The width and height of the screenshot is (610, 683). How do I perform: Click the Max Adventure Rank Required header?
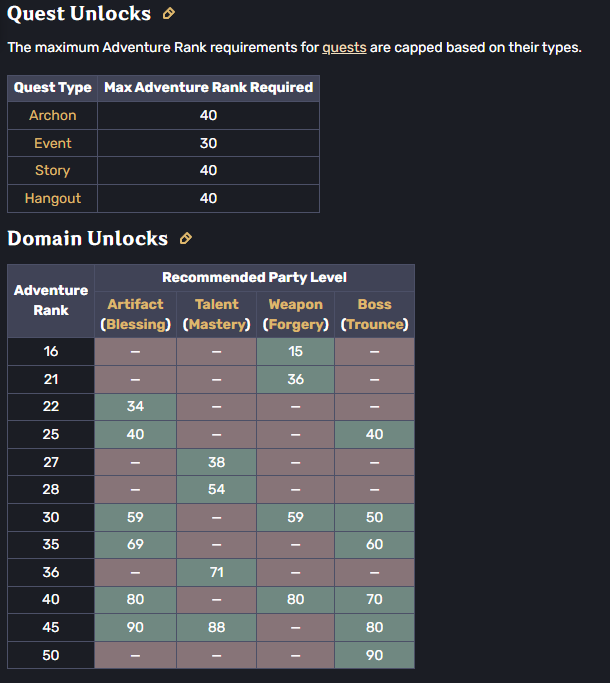pyautogui.click(x=208, y=88)
